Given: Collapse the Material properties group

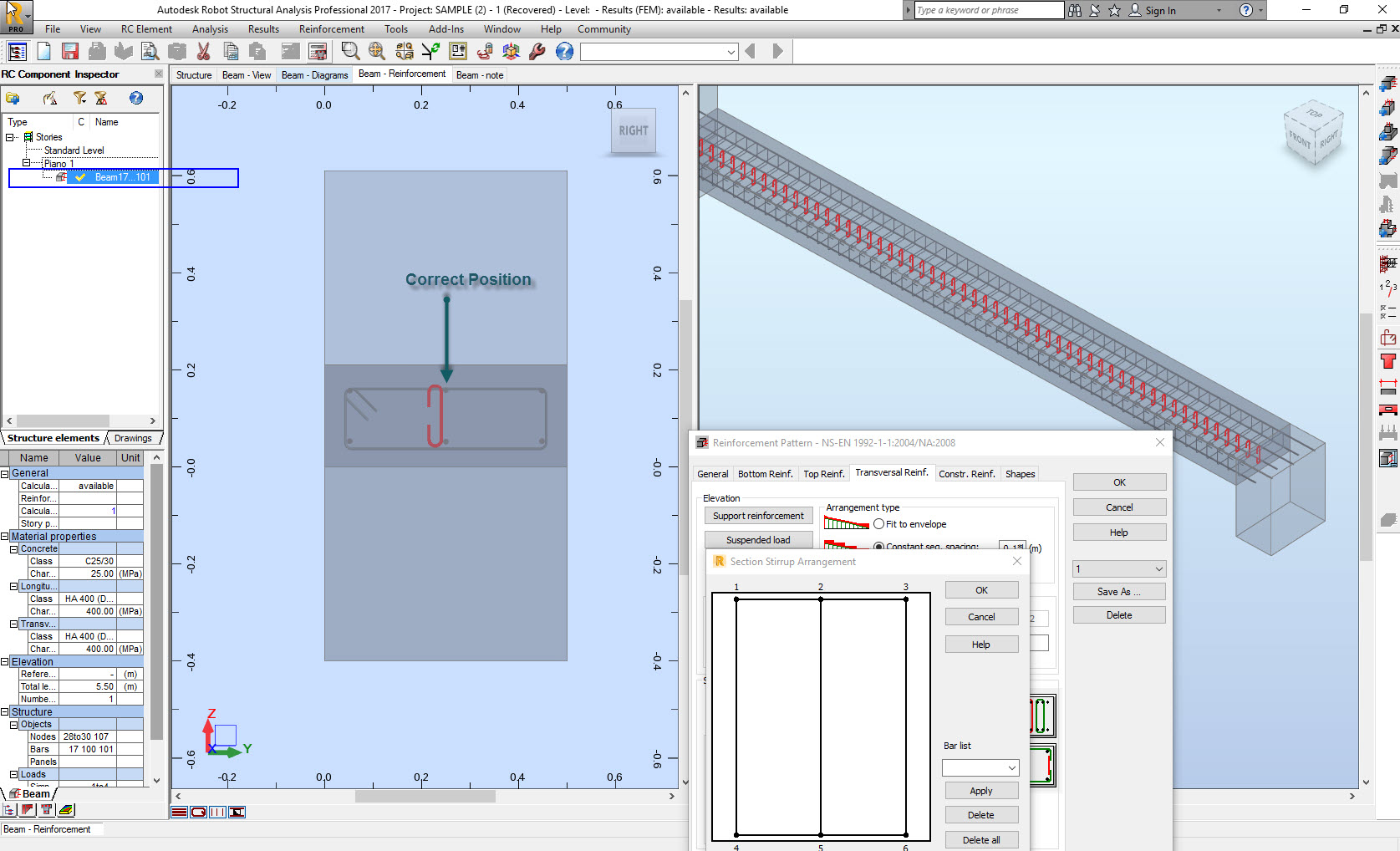Looking at the screenshot, I should pos(5,537).
